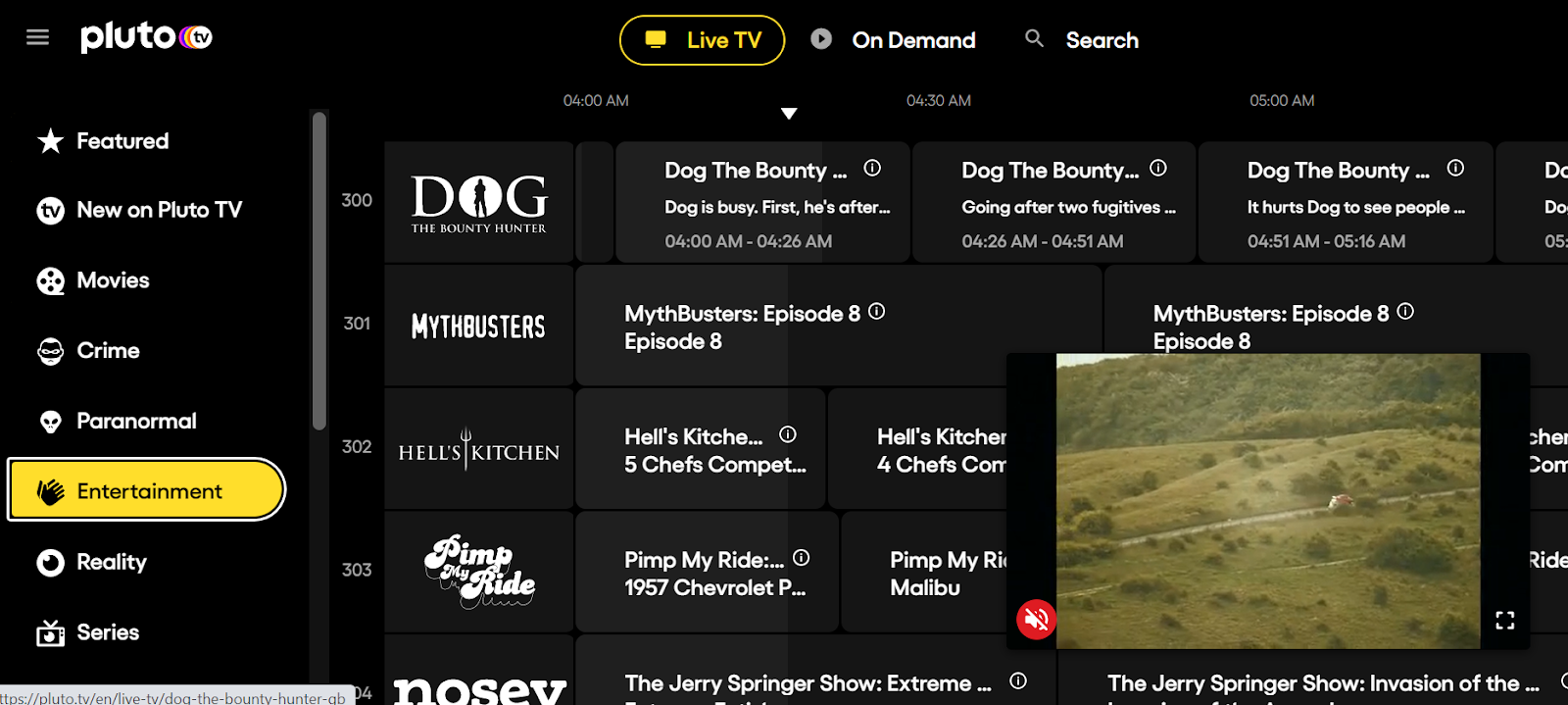The image size is (1568, 705).
Task: Select the Movies category
Action: tap(93, 280)
